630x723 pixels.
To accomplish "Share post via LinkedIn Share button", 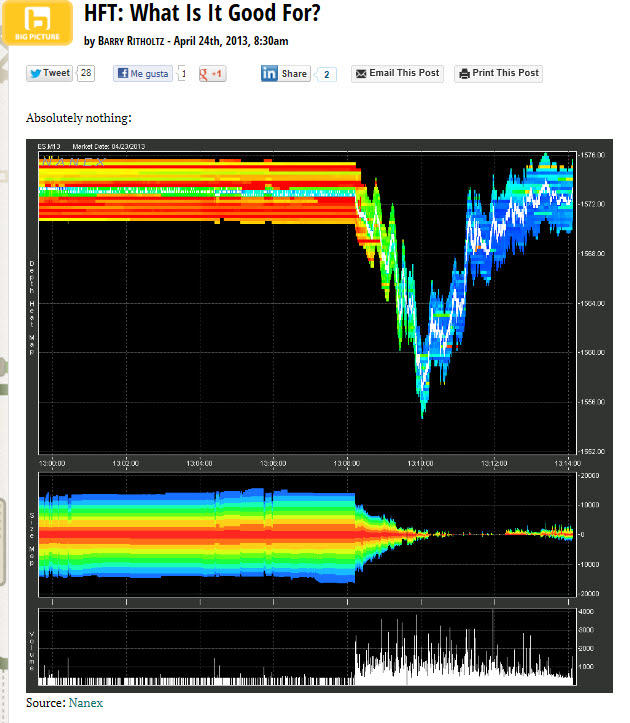I will click(285, 73).
